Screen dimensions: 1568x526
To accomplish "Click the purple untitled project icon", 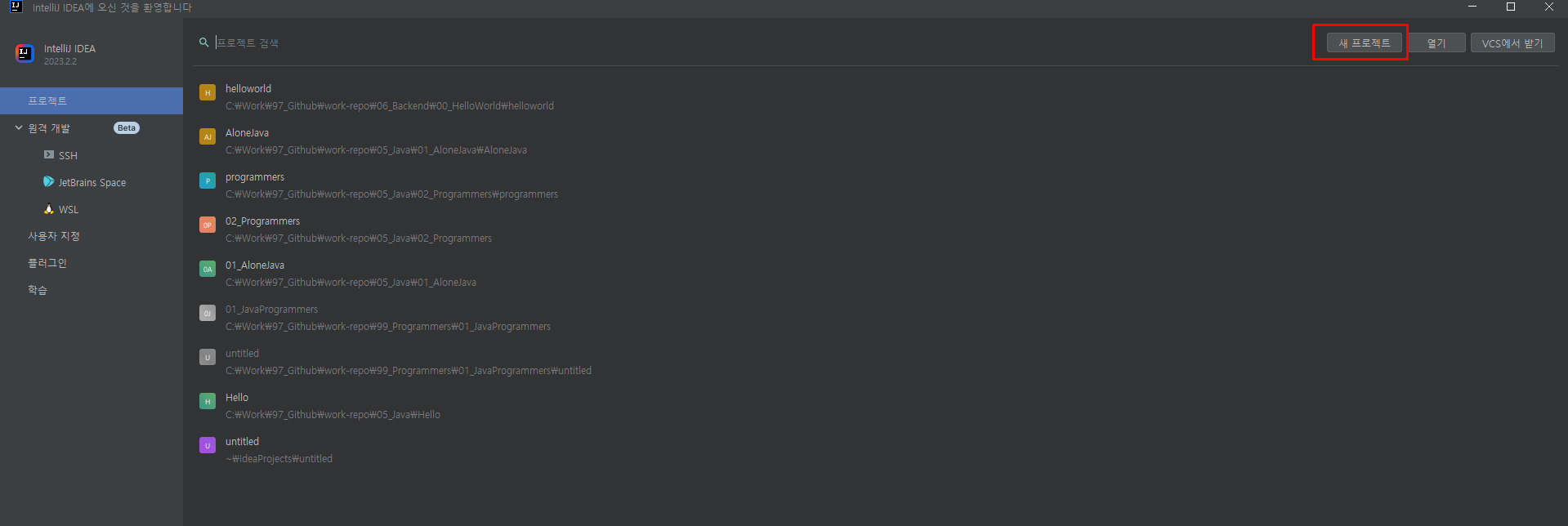I will (208, 445).
